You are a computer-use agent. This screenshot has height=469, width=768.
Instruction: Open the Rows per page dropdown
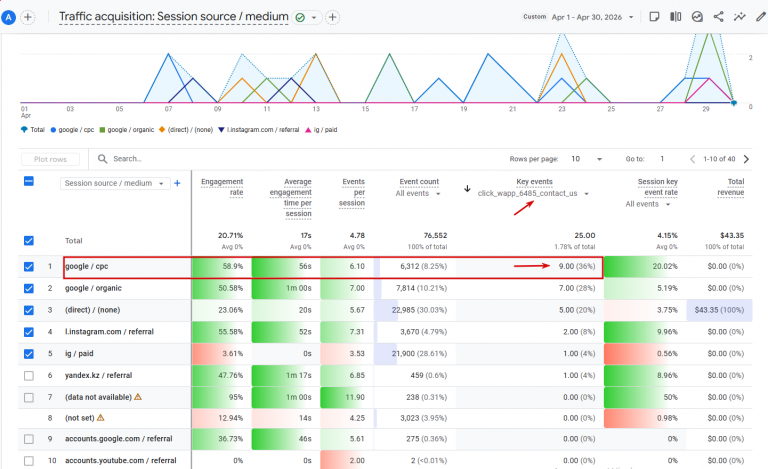[586, 159]
